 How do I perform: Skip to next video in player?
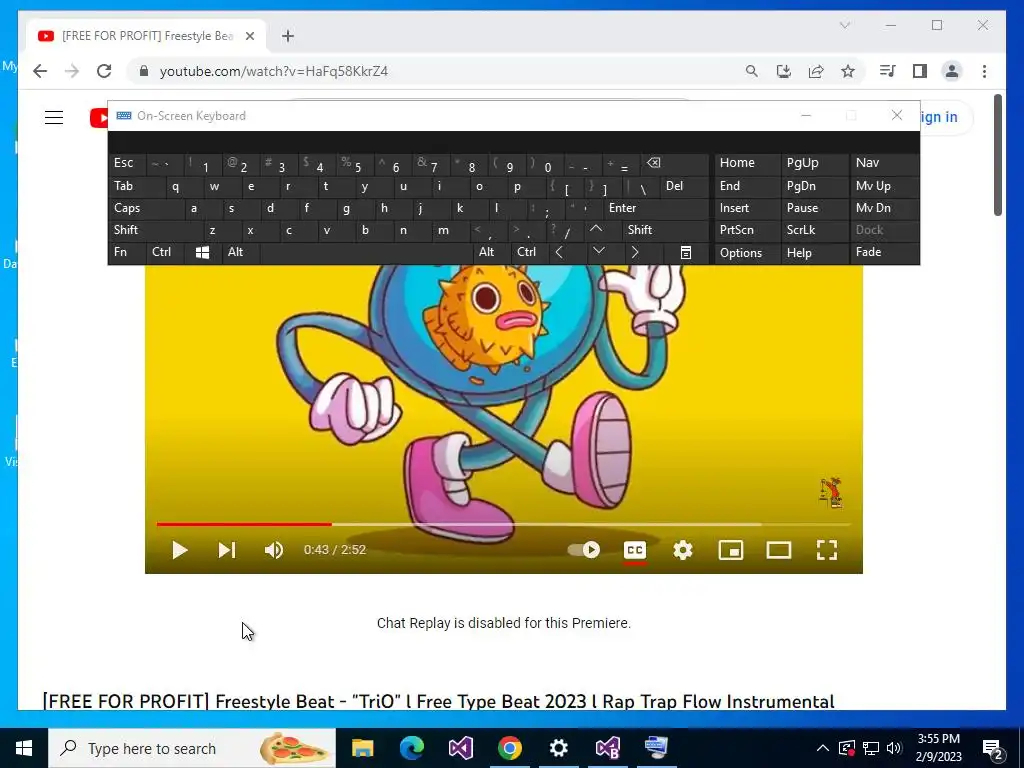point(227,550)
